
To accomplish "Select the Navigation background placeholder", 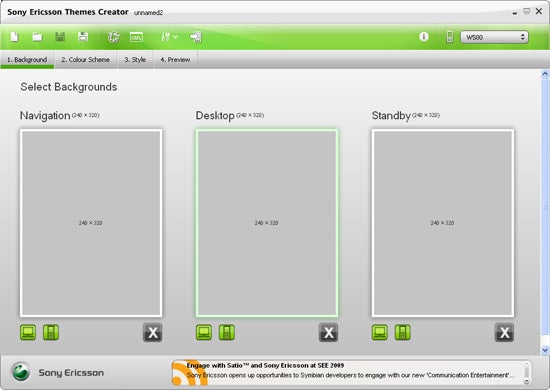I will click(91, 223).
